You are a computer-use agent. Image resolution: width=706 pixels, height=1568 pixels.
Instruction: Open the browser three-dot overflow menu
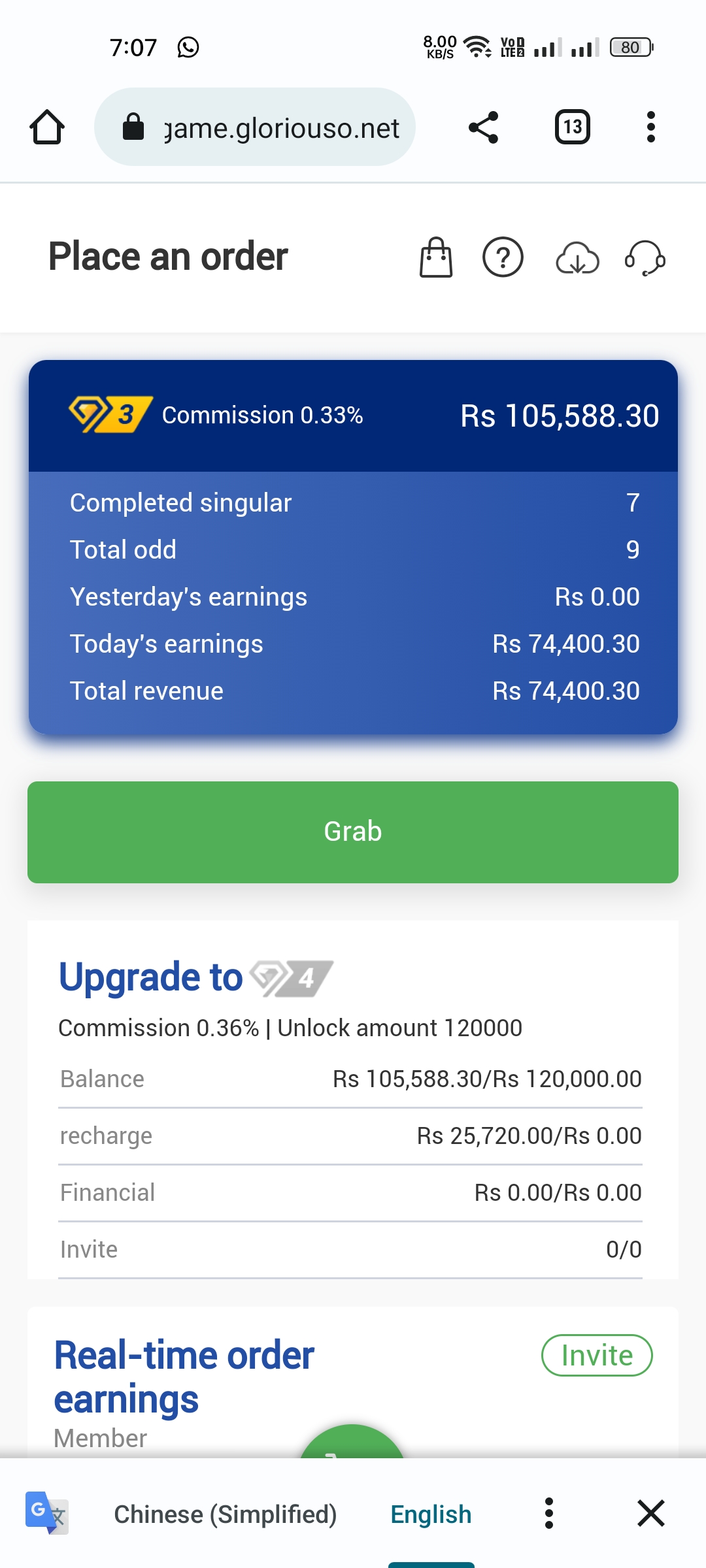(650, 127)
